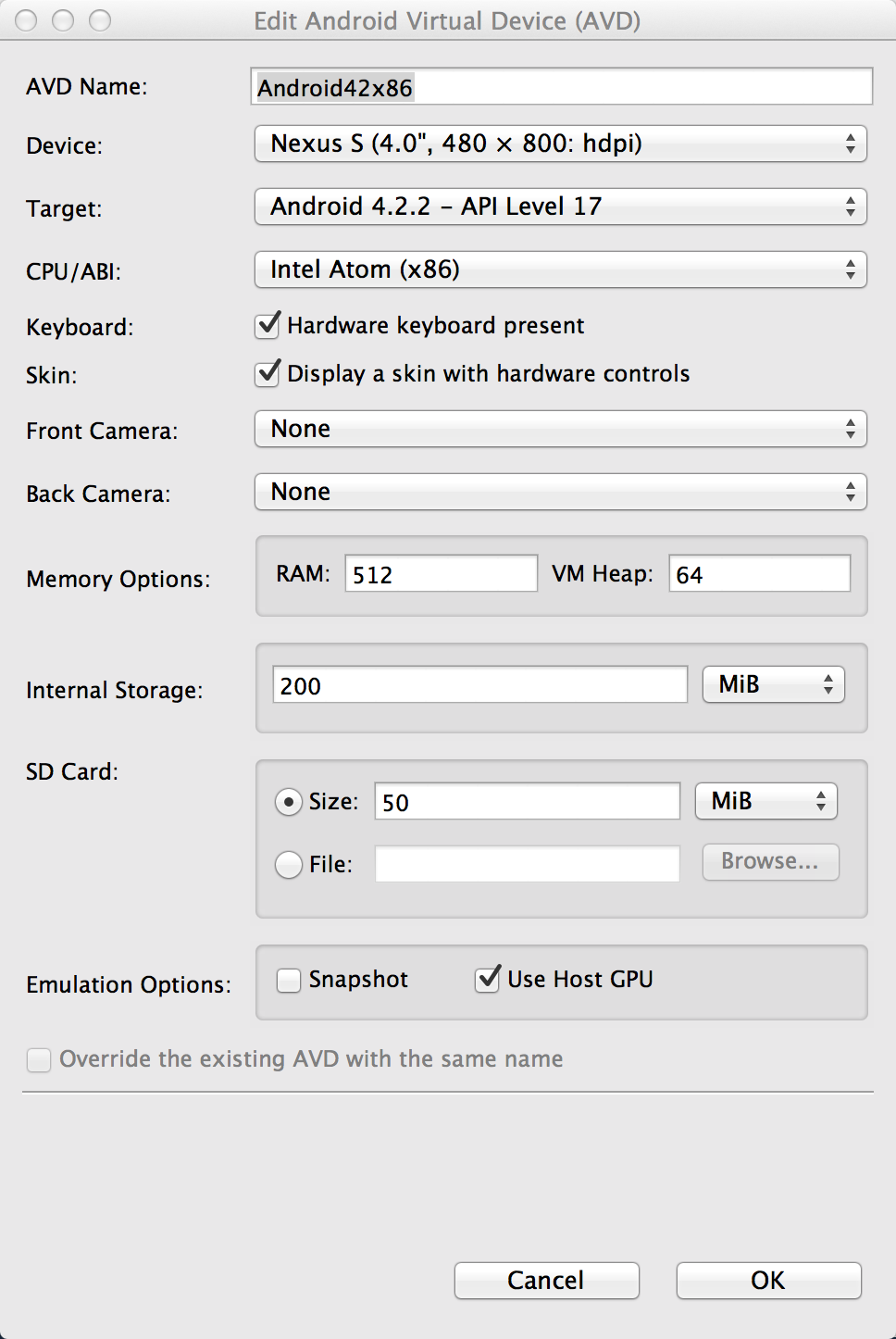Change Internal Storage unit MiB dropdown
The image size is (896, 1339).
pos(774,684)
